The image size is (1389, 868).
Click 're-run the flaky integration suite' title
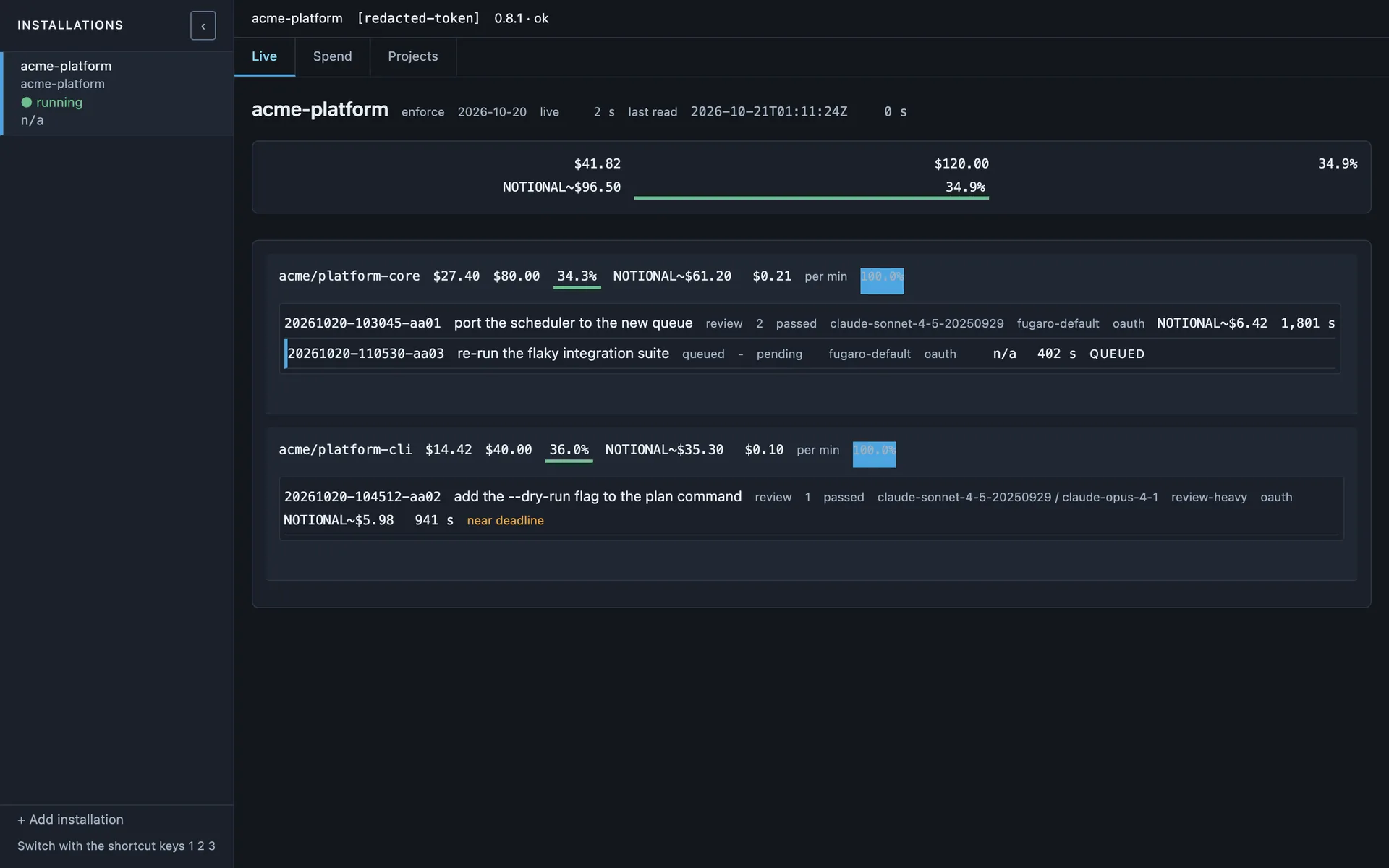(x=563, y=354)
